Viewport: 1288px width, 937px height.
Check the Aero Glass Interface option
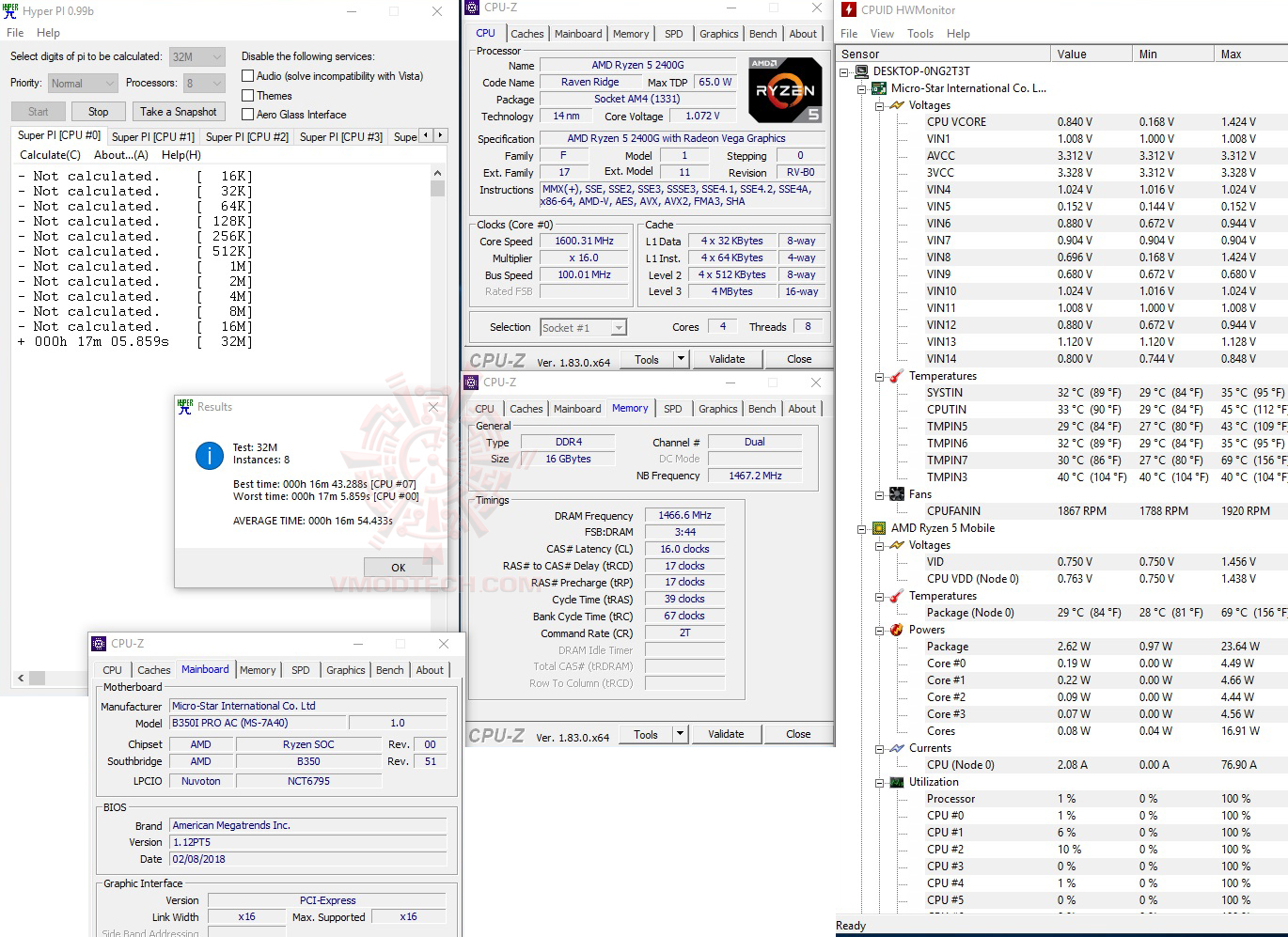[x=248, y=115]
